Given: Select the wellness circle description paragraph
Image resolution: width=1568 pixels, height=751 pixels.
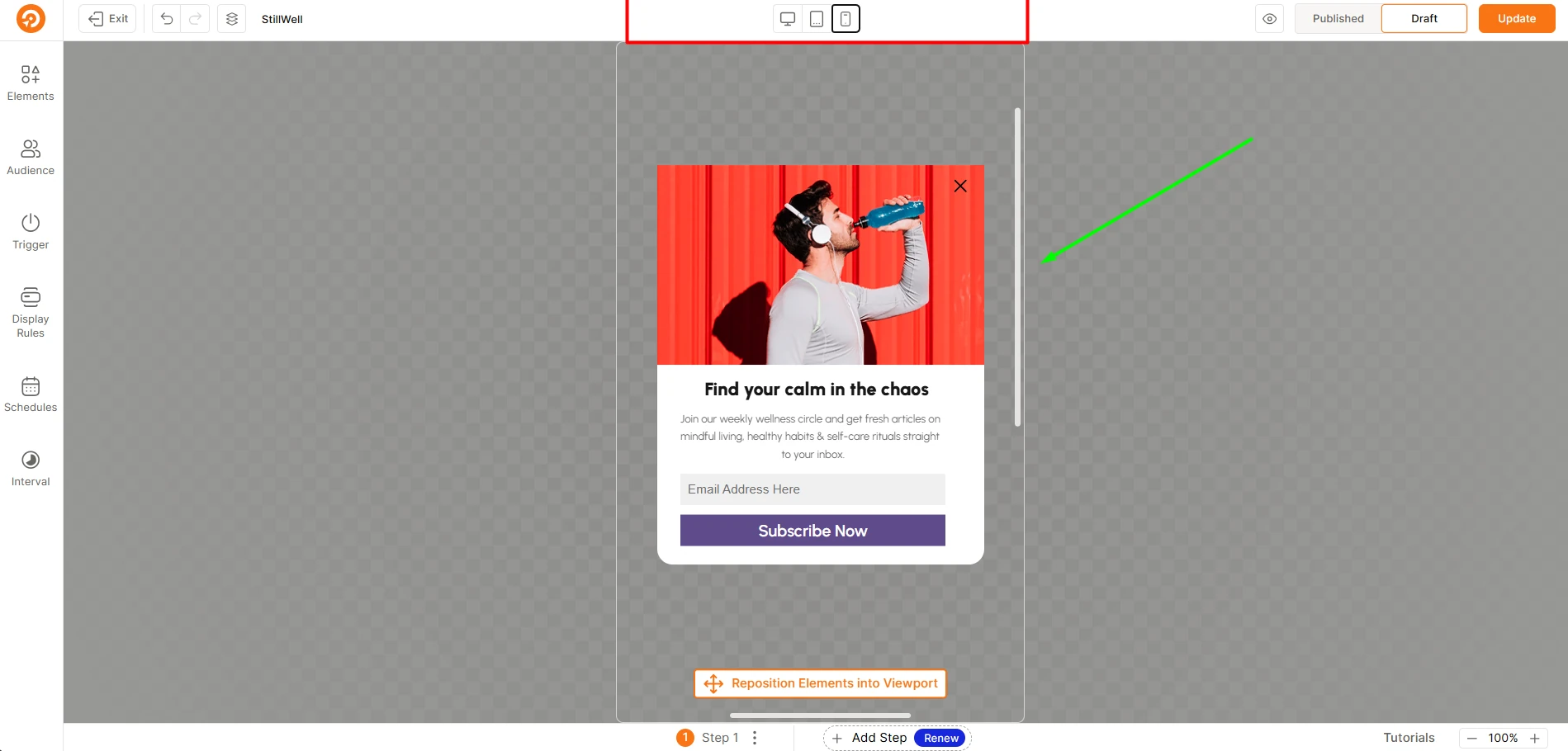Looking at the screenshot, I should [x=811, y=437].
